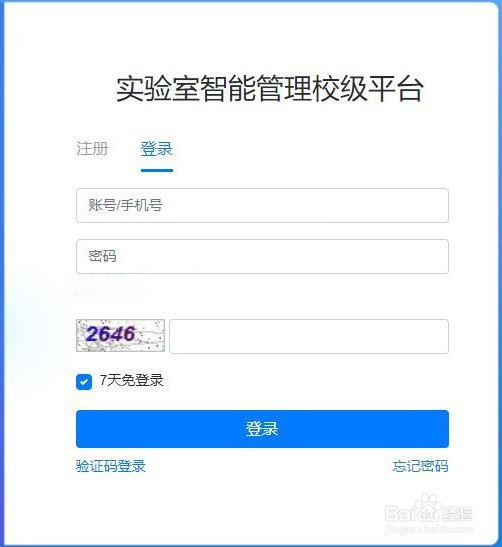The height and width of the screenshot is (547, 502).
Task: Uncheck the 7天免登录 checkbox
Action: [x=84, y=382]
